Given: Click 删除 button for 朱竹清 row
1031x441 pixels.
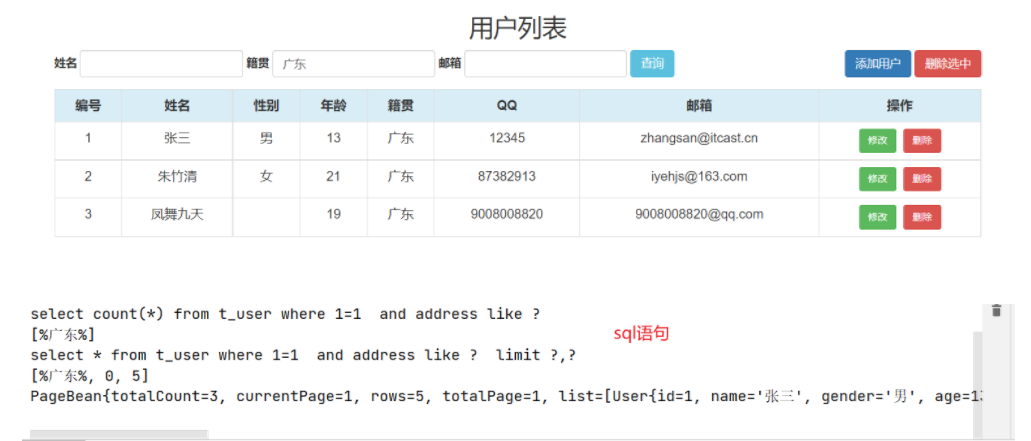Looking at the screenshot, I should tap(922, 179).
